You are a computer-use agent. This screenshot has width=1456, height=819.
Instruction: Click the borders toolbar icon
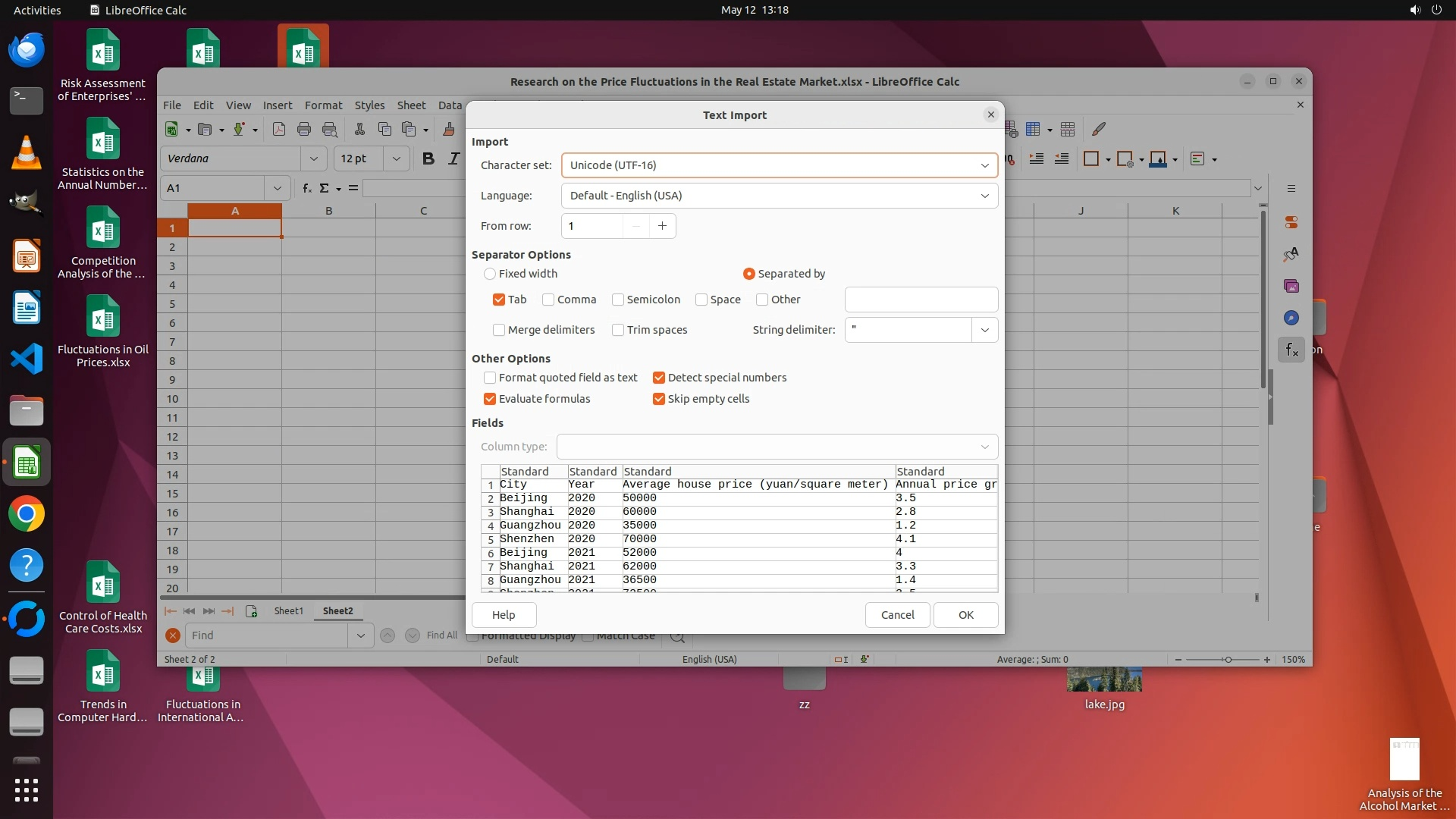(x=1091, y=158)
